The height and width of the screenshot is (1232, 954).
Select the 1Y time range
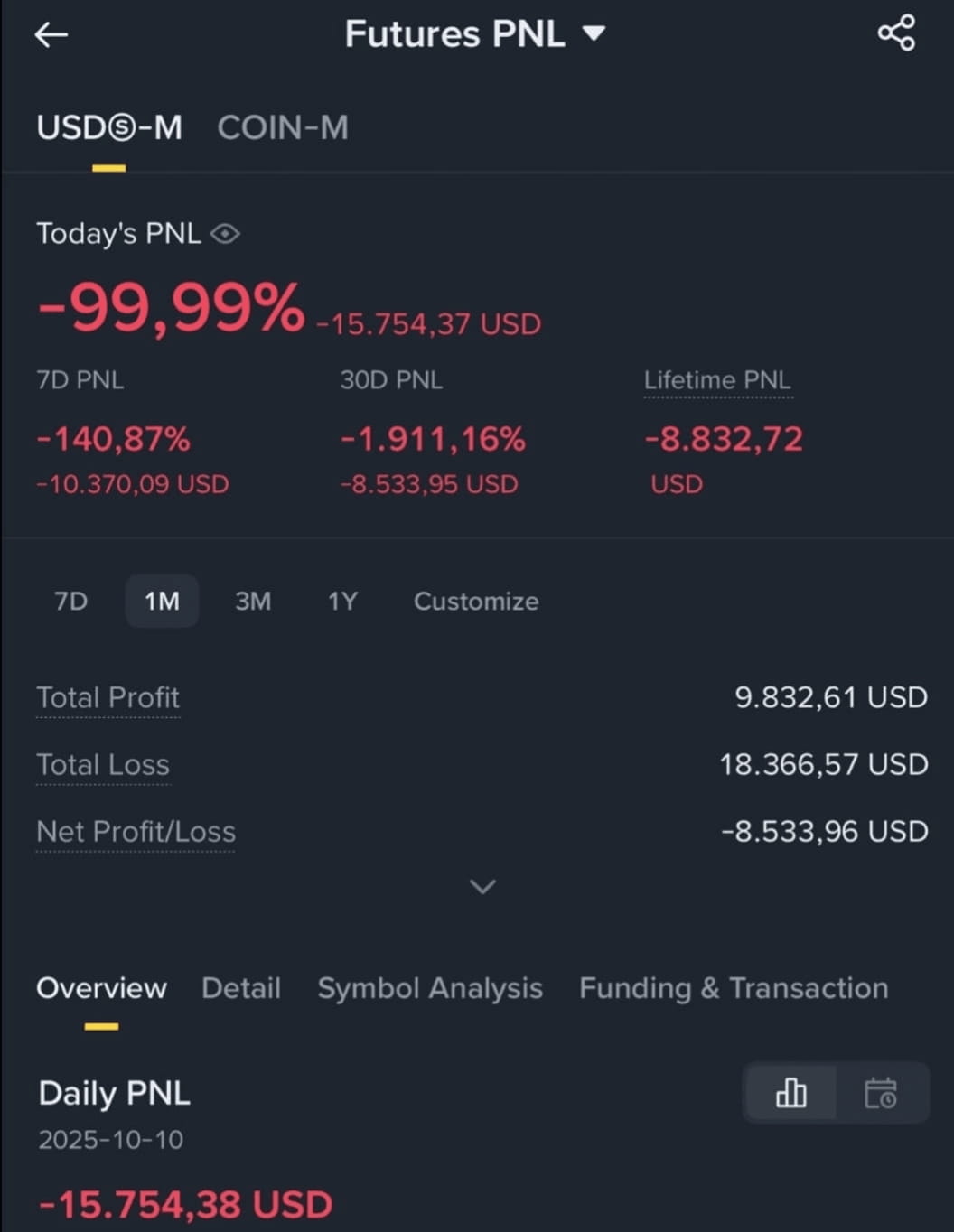click(342, 601)
